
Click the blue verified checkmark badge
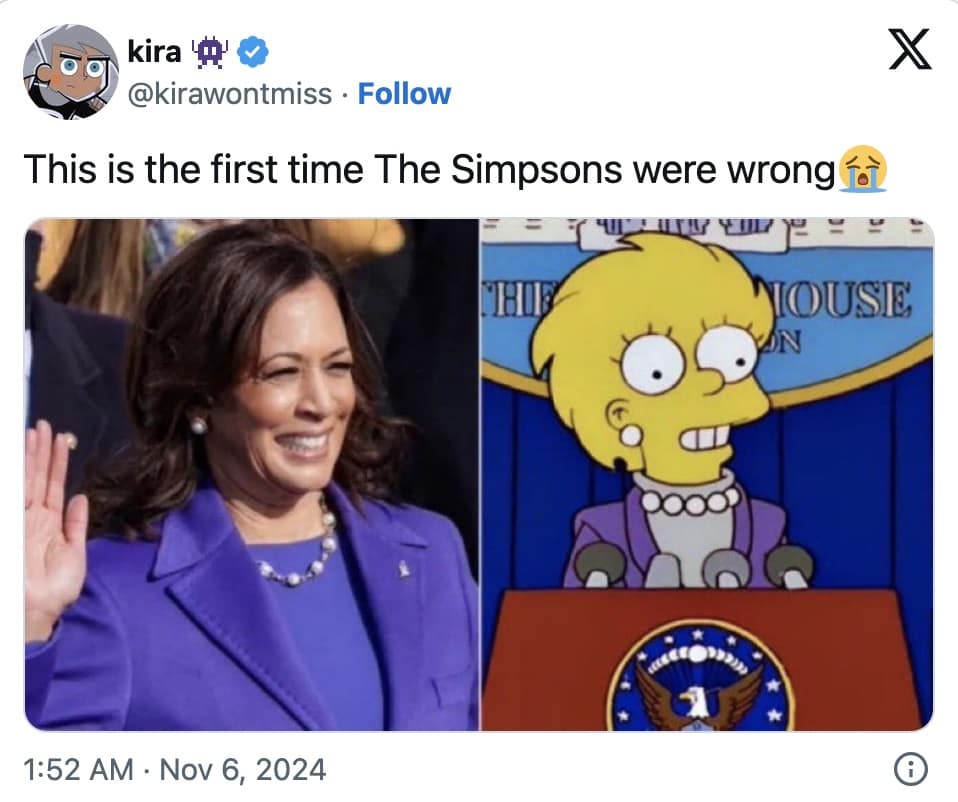point(253,51)
